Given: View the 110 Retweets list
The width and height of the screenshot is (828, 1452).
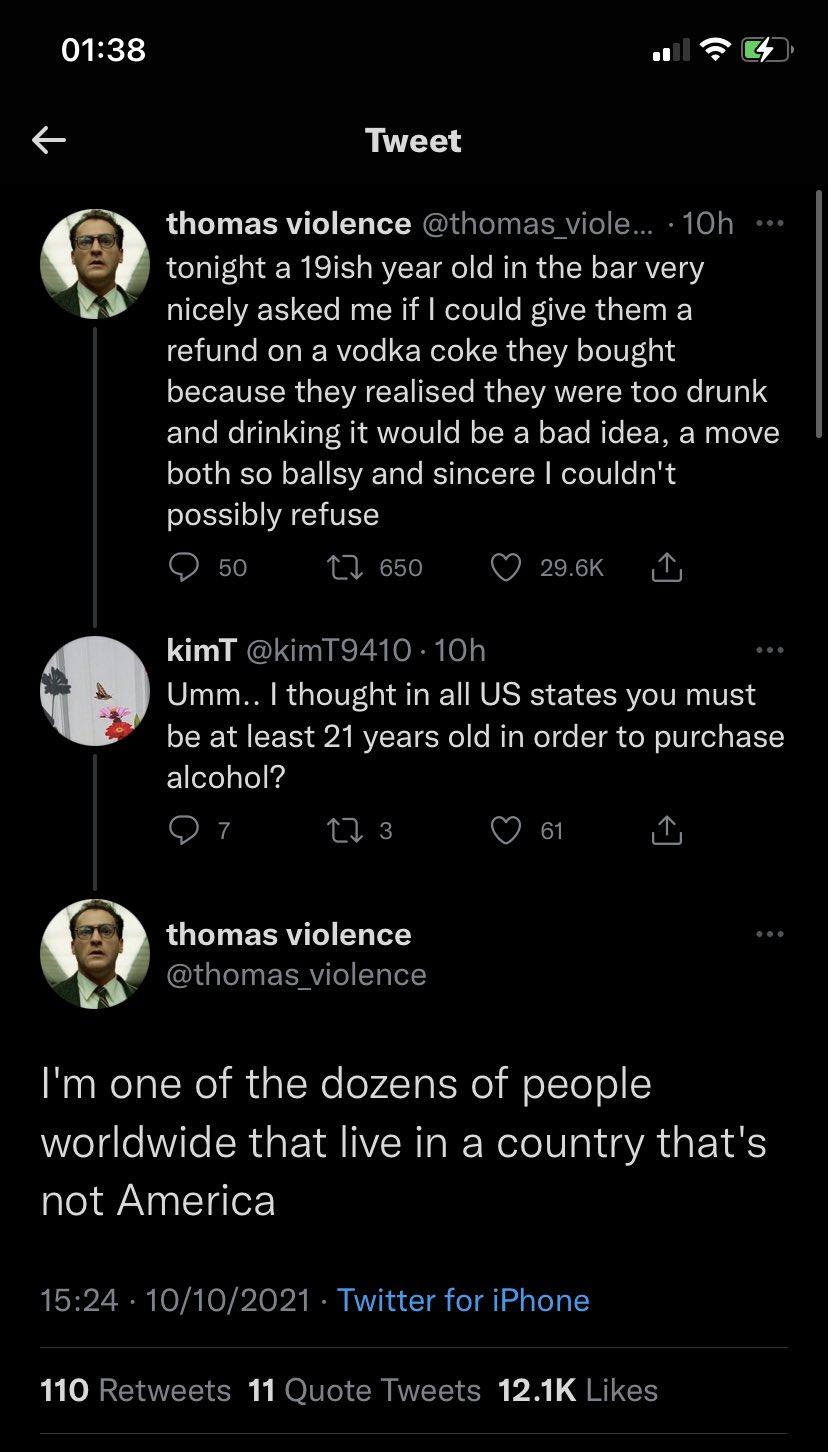Looking at the screenshot, I should (x=135, y=1390).
